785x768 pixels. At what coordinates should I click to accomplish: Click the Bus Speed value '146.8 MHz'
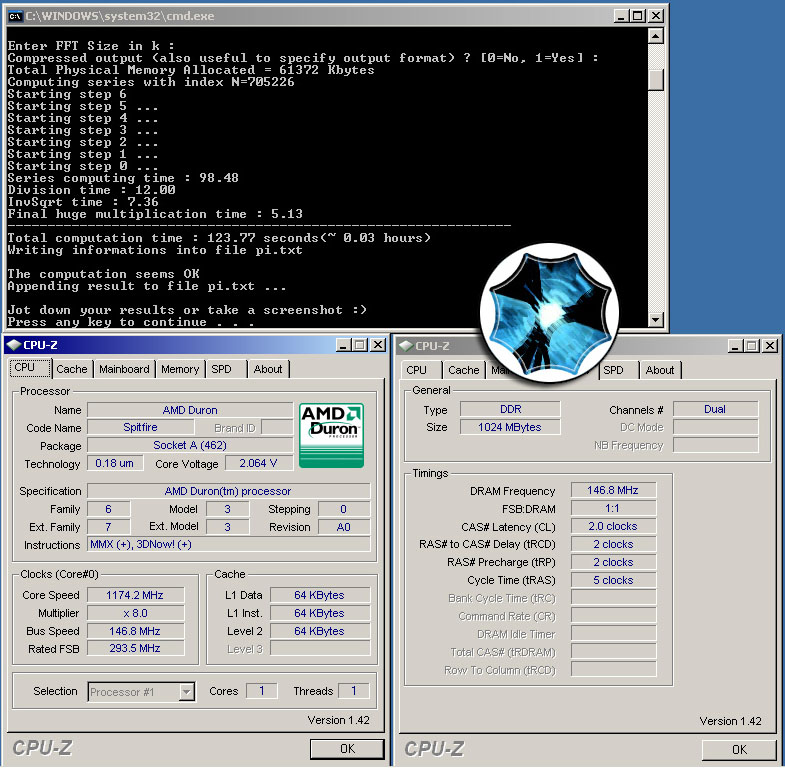coord(136,631)
